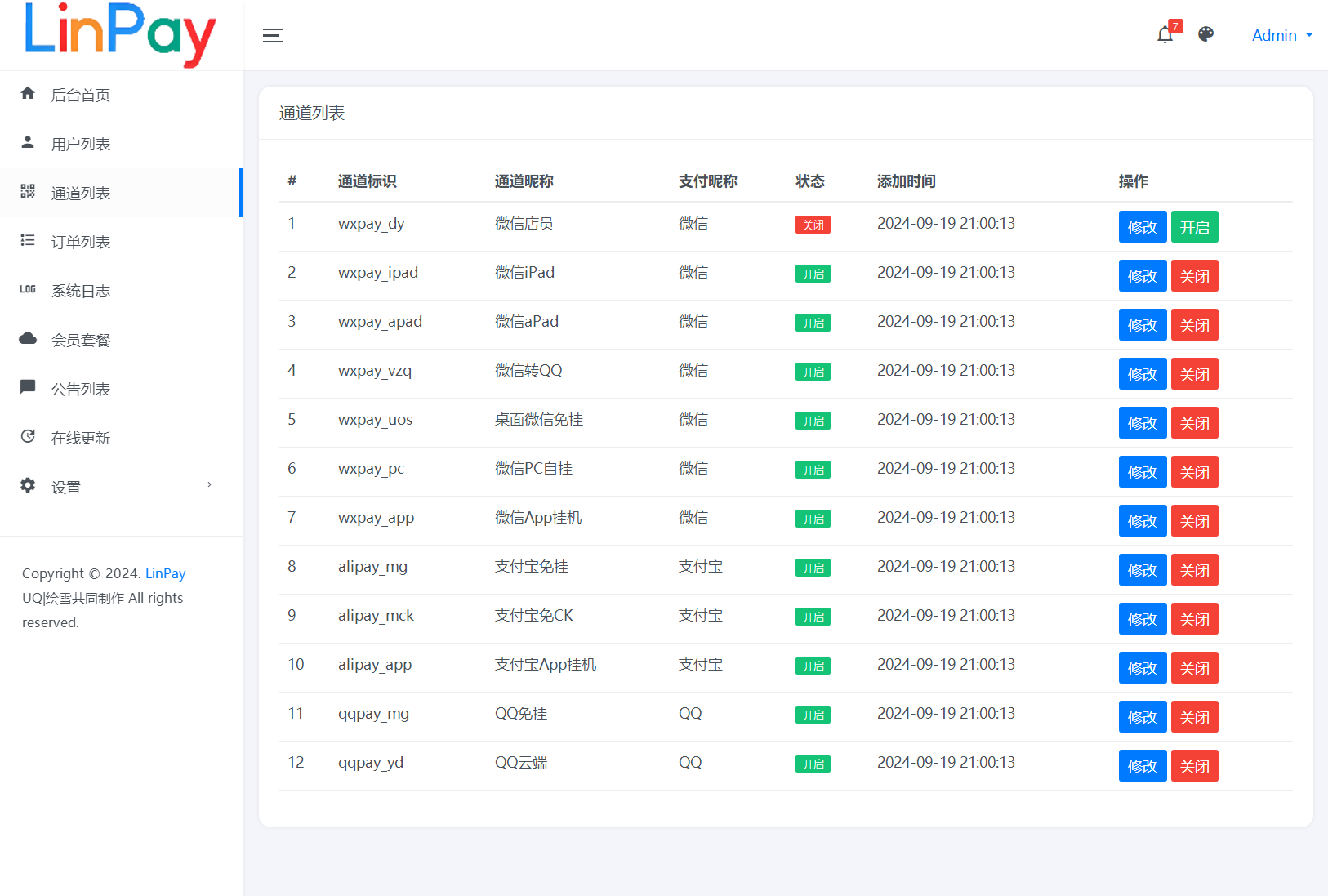Click the home icon beside 后台首页
Image resolution: width=1328 pixels, height=896 pixels.
[x=28, y=94]
